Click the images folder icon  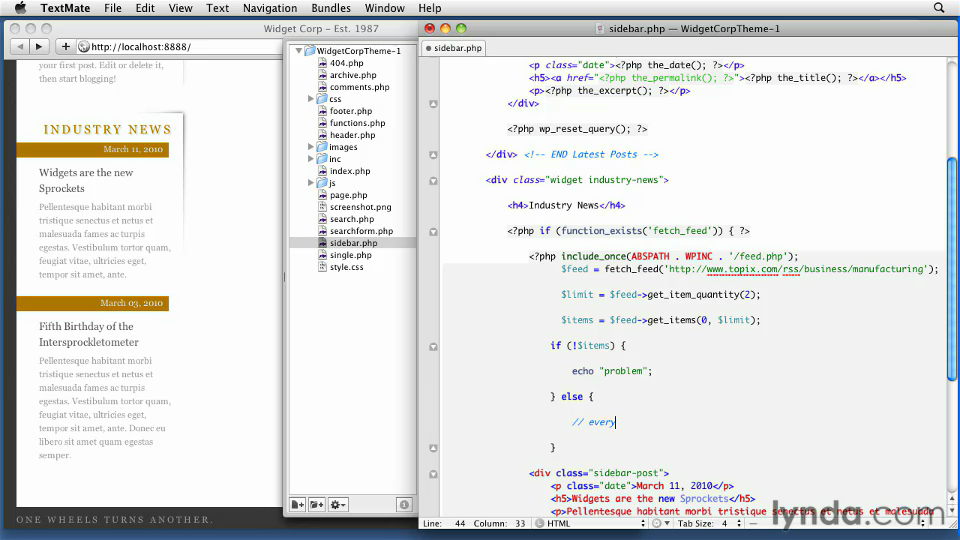click(x=322, y=147)
